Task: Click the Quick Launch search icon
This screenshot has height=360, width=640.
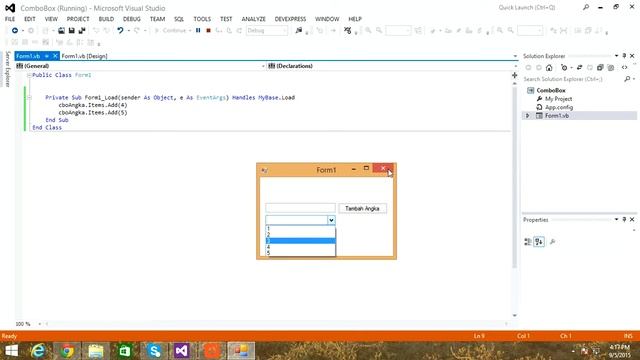Action: click(586, 7)
